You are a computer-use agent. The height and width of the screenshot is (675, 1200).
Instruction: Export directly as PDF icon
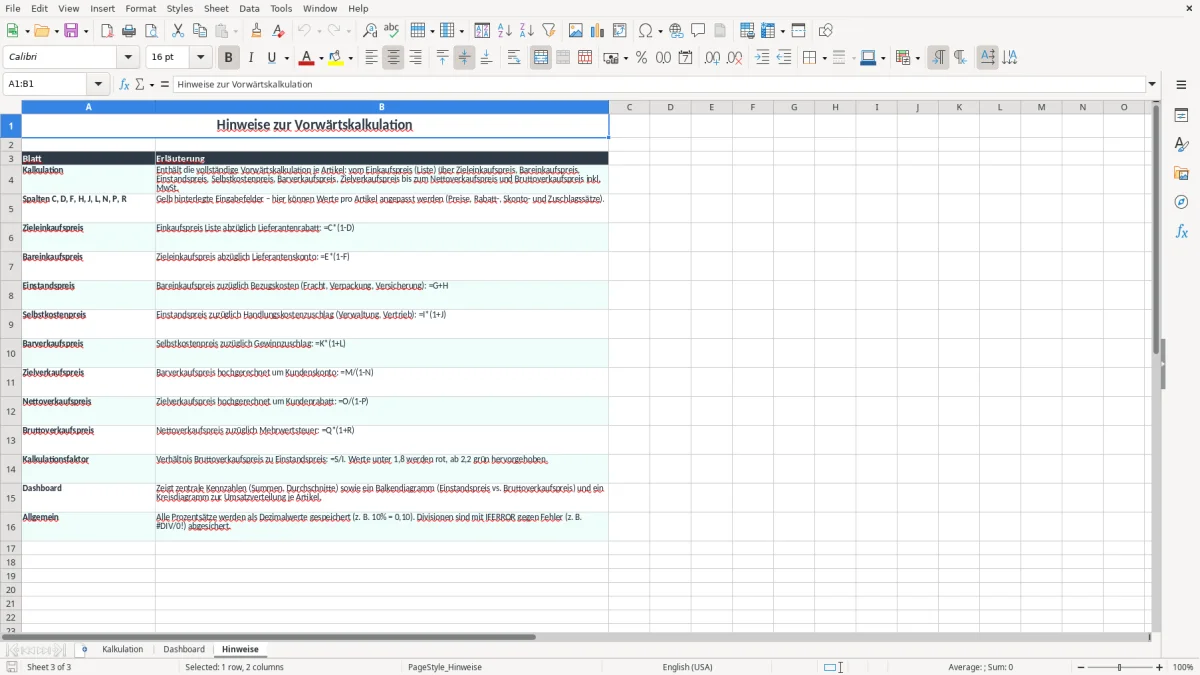pyautogui.click(x=107, y=31)
